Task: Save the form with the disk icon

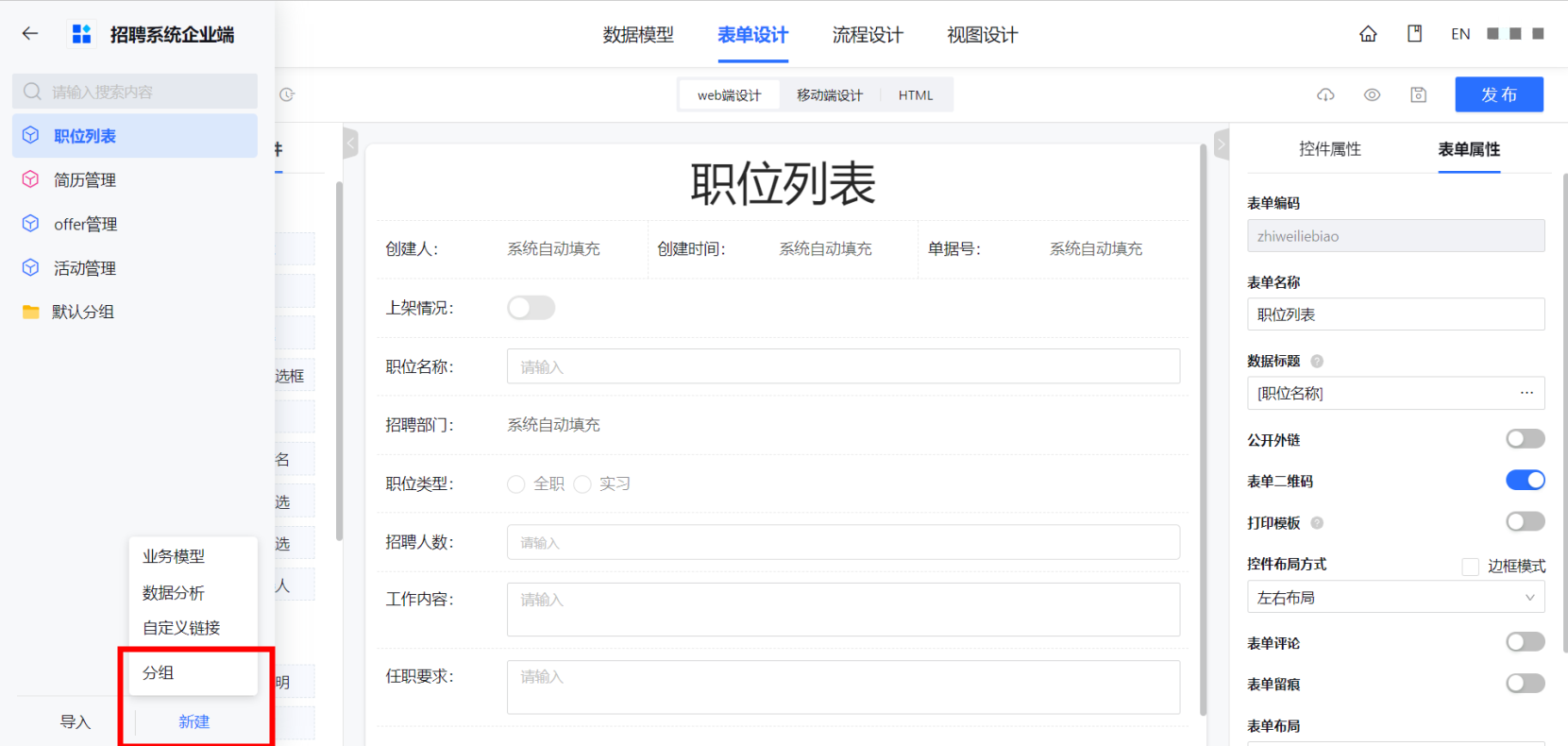Action: [1418, 94]
